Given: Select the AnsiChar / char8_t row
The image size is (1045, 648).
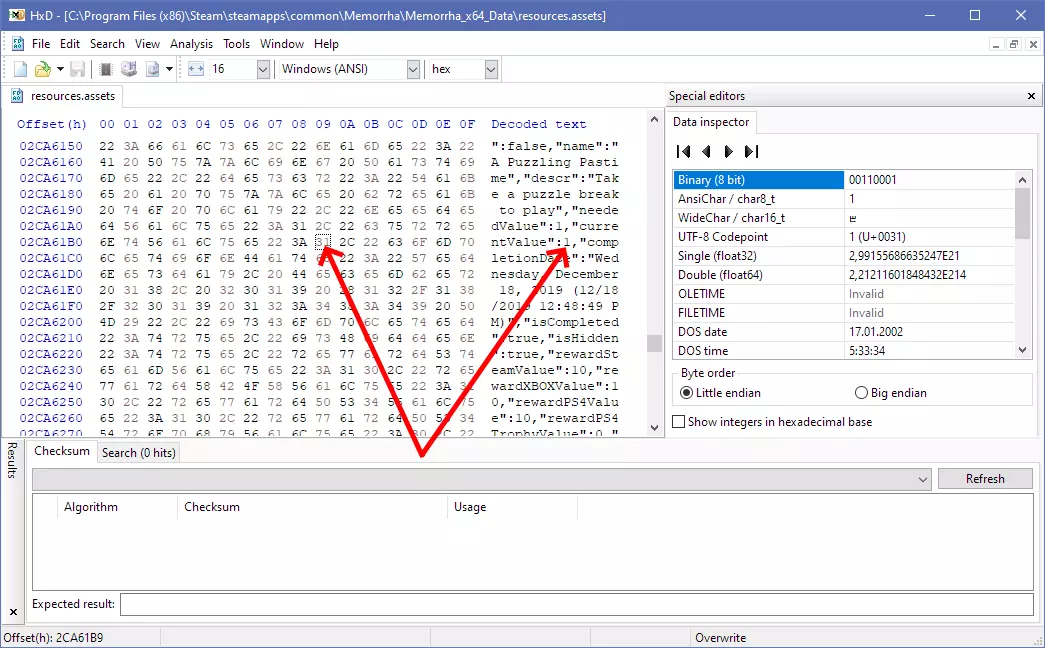Looking at the screenshot, I should coord(843,199).
